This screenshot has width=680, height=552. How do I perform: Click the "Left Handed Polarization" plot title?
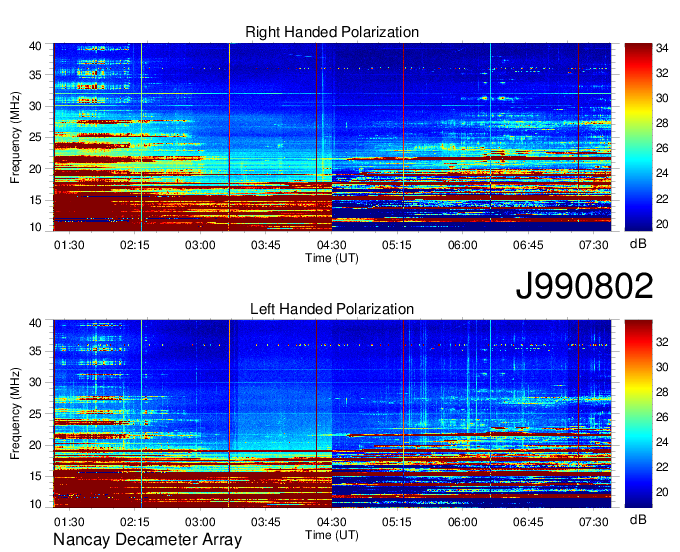click(332, 309)
